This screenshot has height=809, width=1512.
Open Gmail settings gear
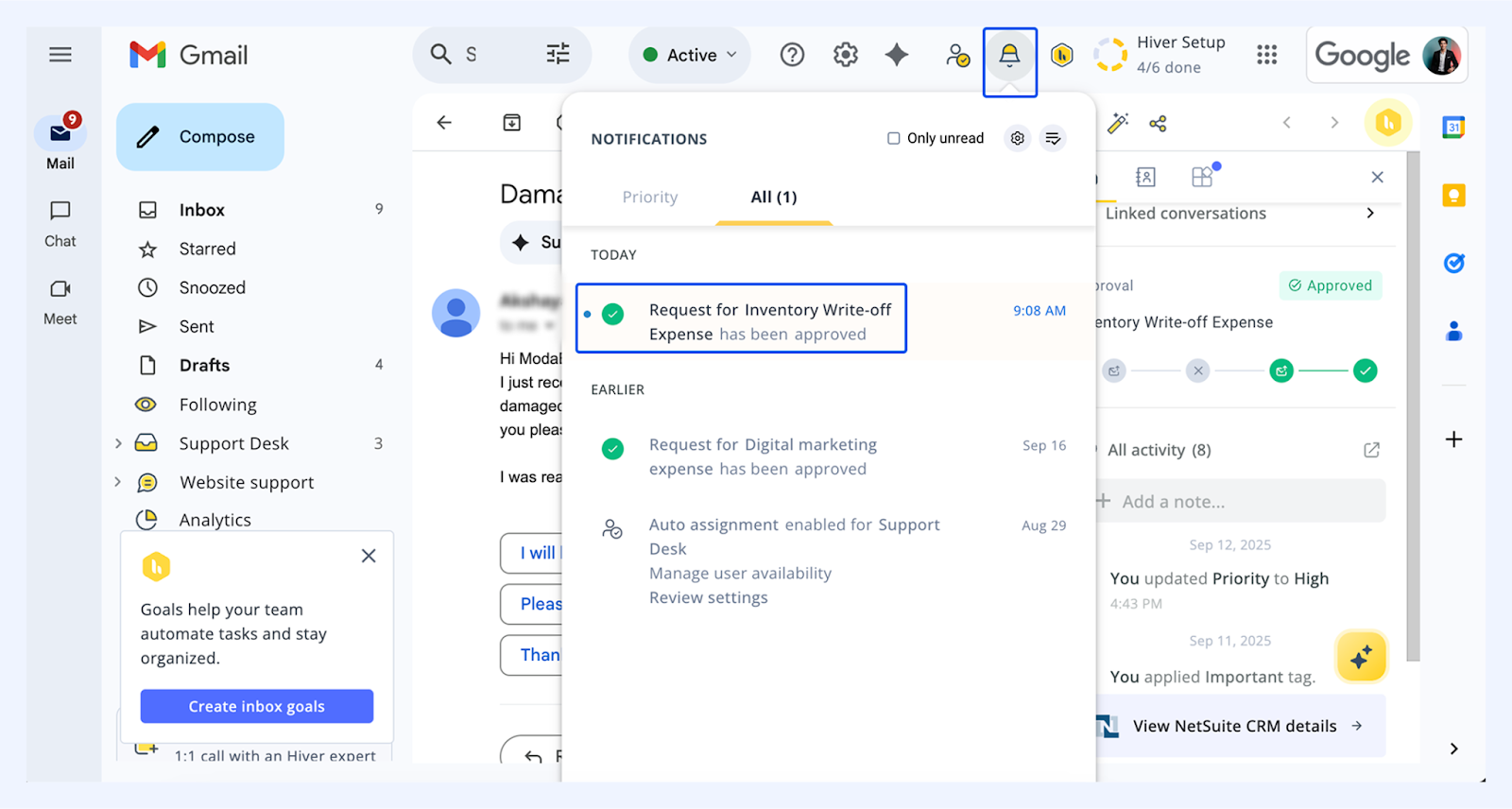coord(846,55)
